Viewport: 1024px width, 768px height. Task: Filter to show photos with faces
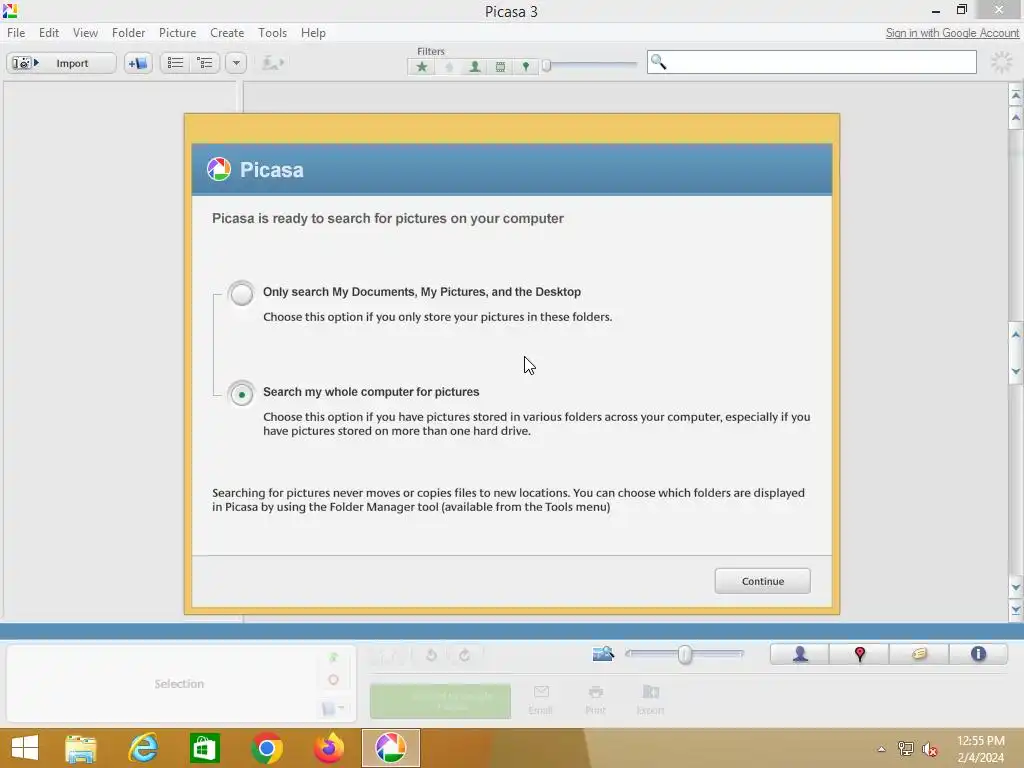click(x=475, y=67)
